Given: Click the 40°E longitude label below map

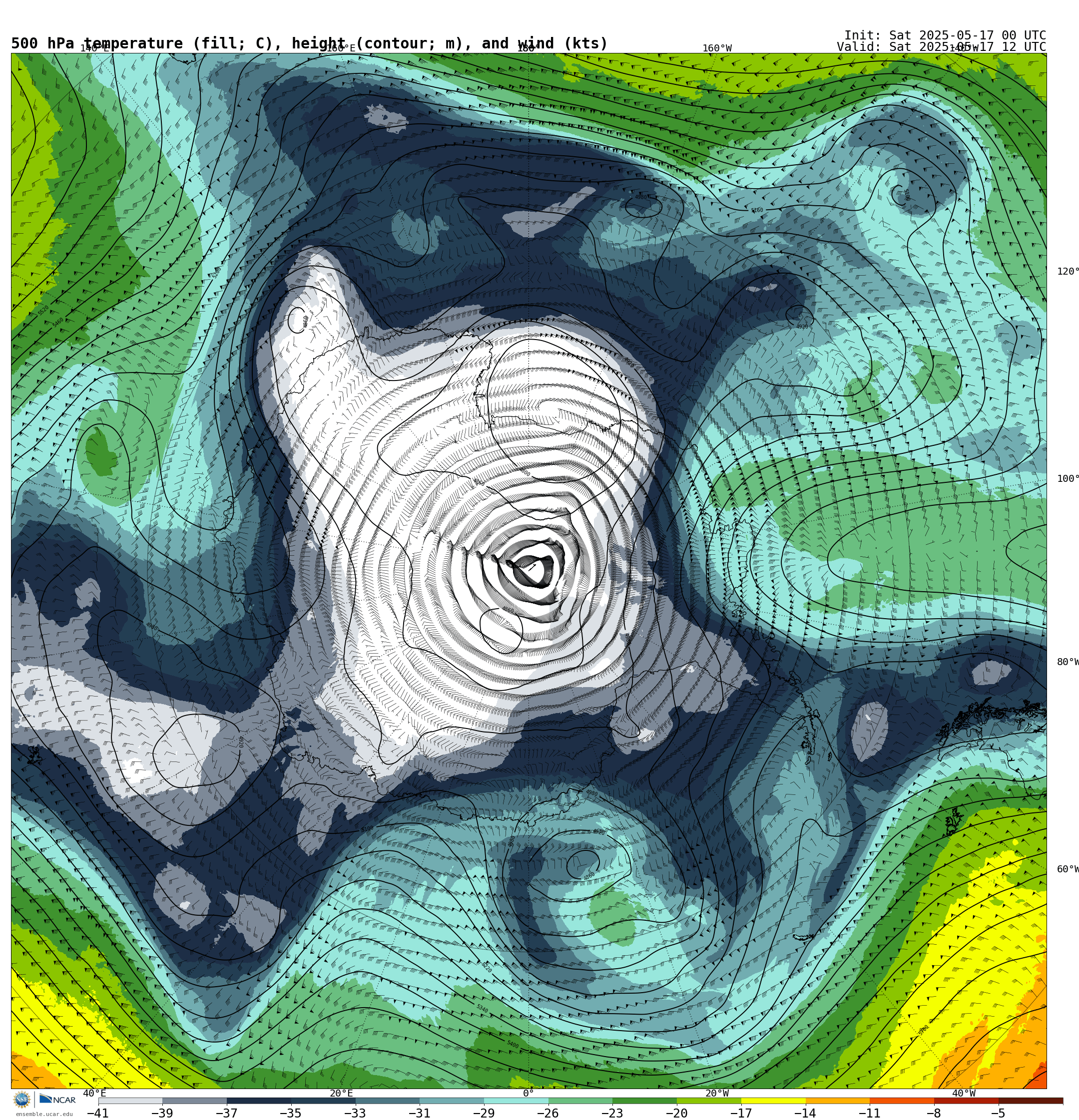Looking at the screenshot, I should click(x=94, y=1093).
